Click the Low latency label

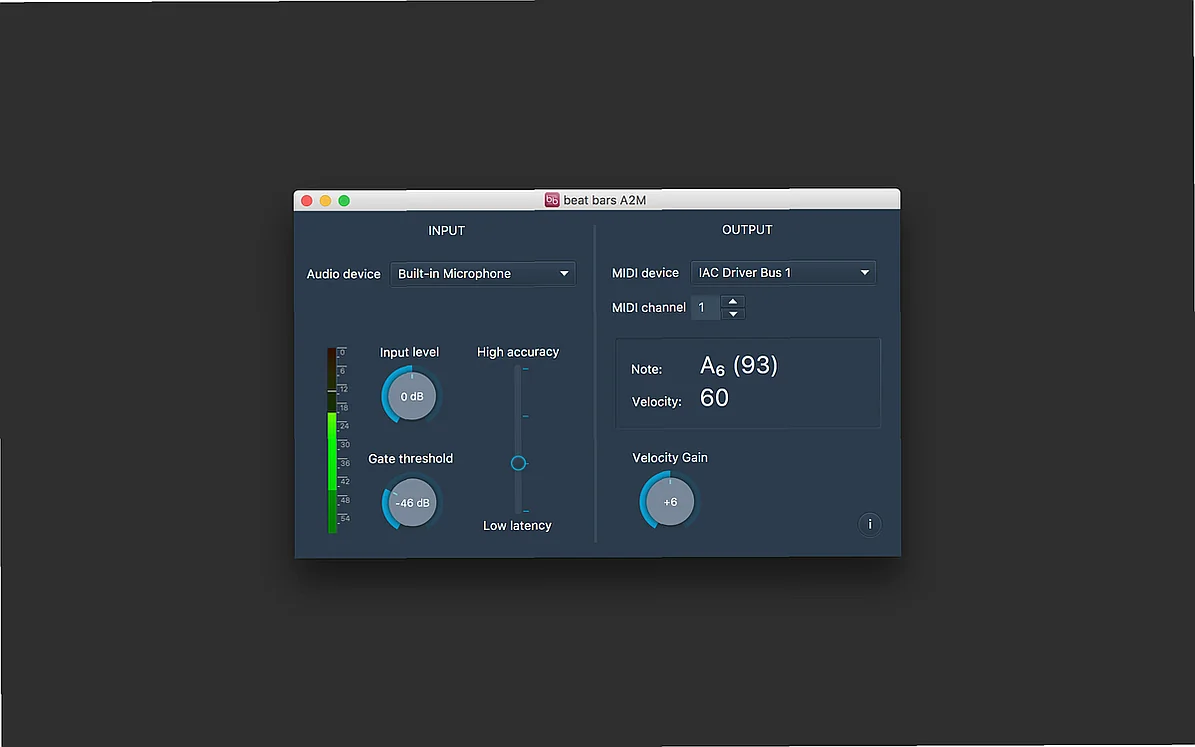[x=517, y=525]
